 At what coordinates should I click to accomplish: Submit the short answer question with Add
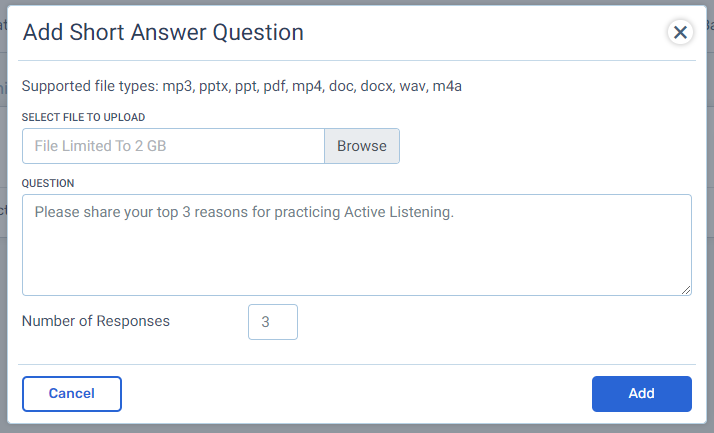point(641,394)
